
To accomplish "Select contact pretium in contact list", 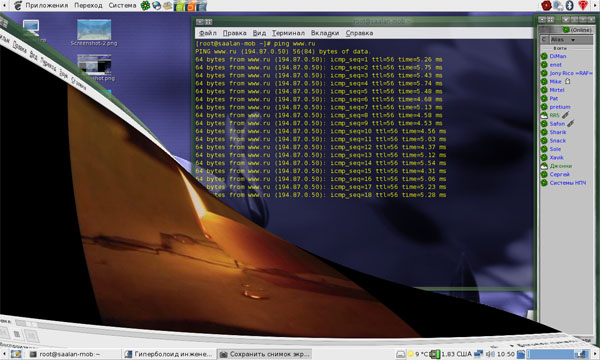I will pyautogui.click(x=560, y=107).
